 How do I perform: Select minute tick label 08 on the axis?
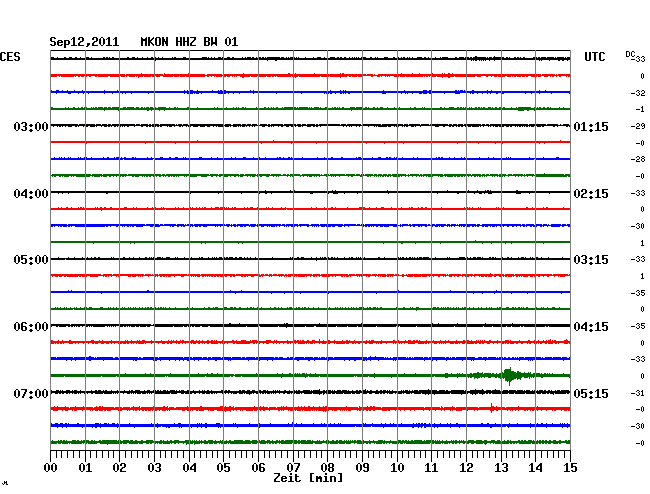327,468
